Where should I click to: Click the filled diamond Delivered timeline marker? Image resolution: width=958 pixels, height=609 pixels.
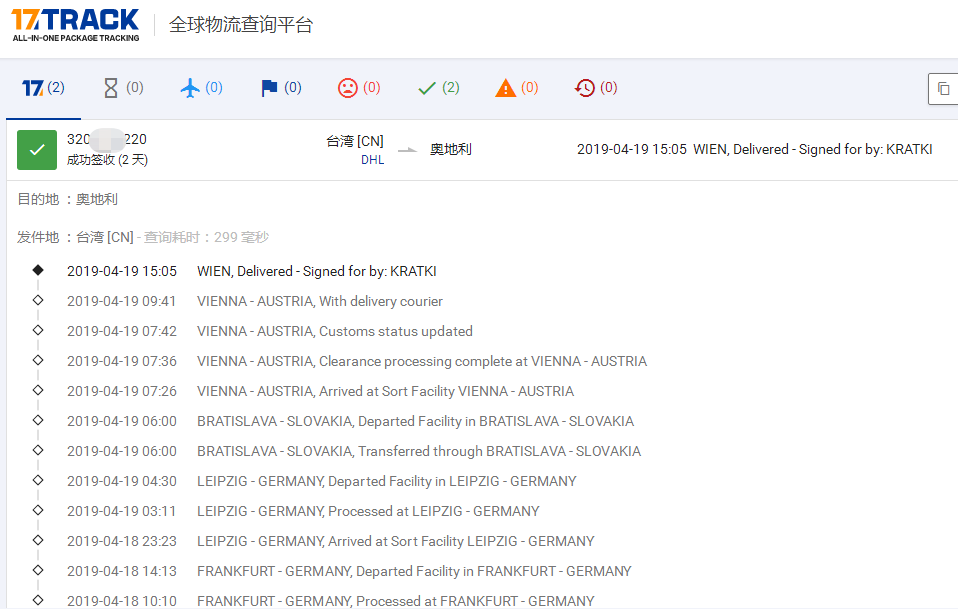[x=38, y=270]
